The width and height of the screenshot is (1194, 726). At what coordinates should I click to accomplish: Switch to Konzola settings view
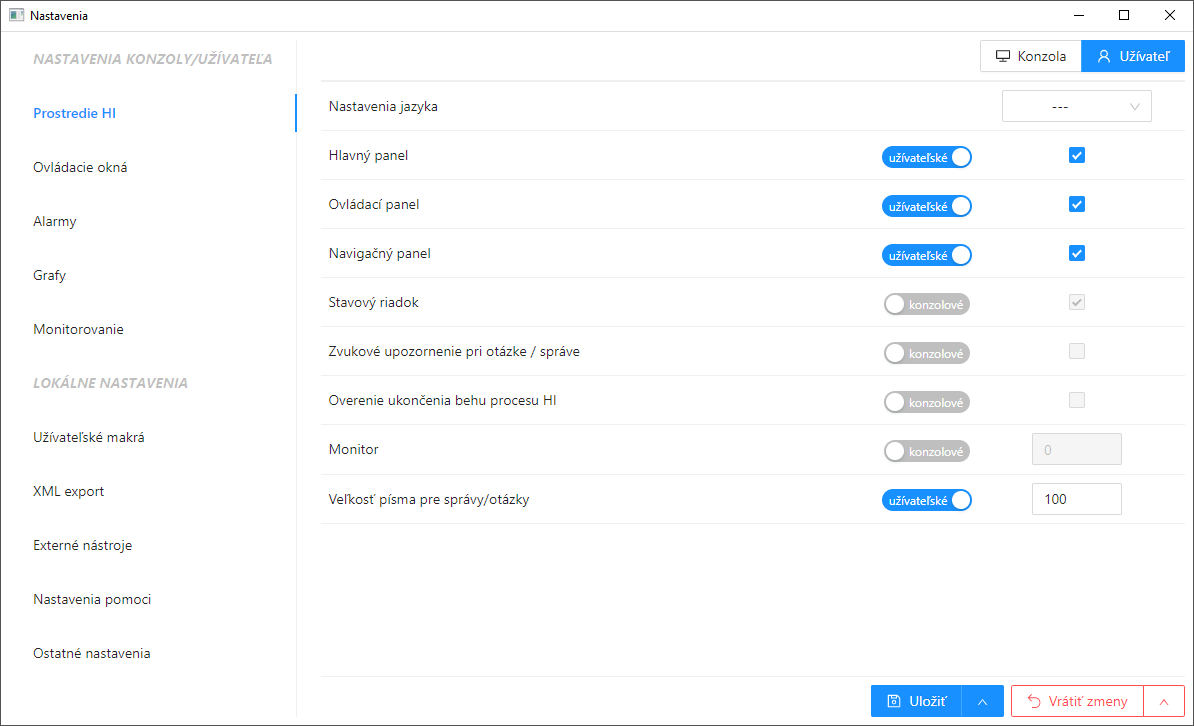click(x=1030, y=57)
